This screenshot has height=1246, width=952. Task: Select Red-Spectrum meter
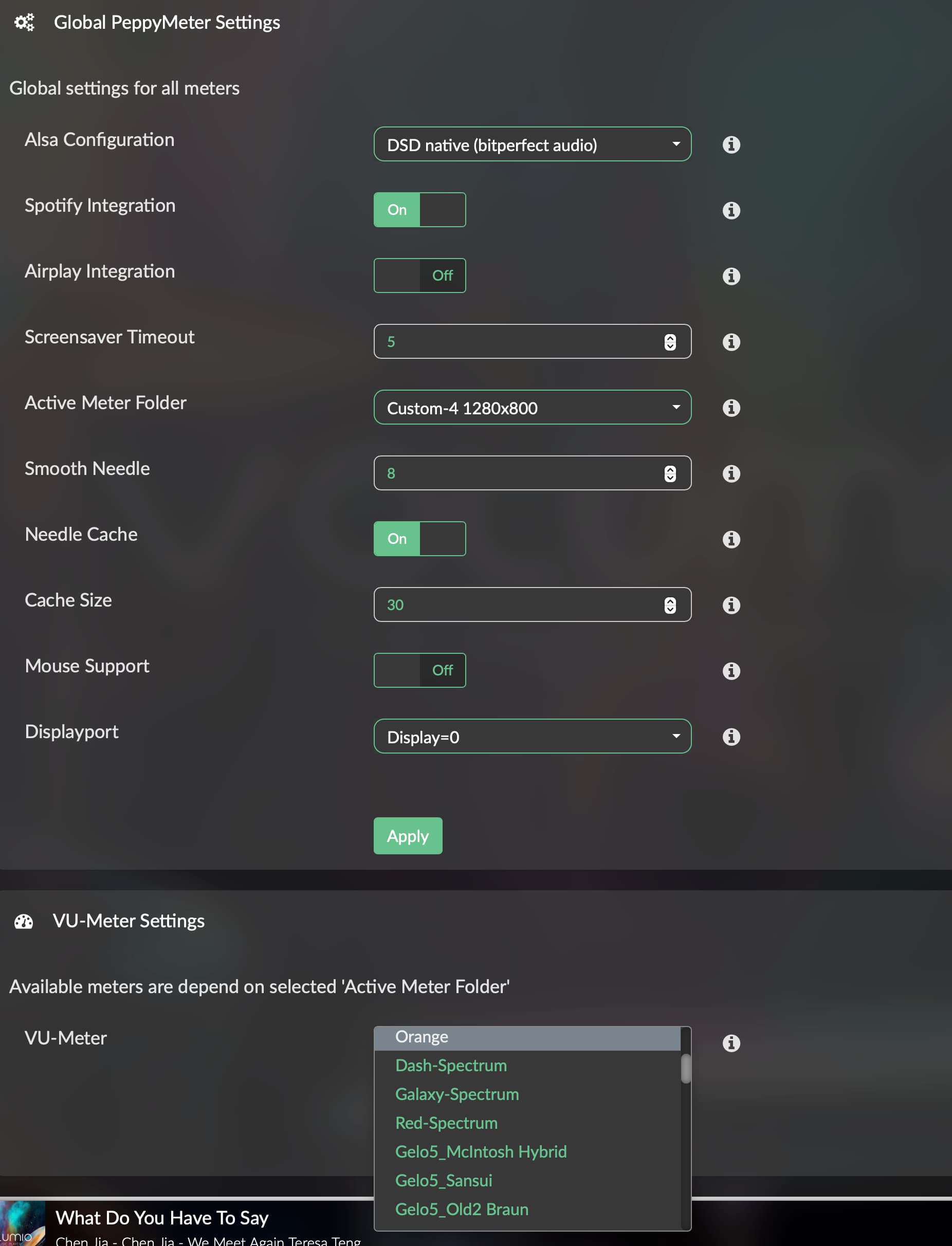527,1123
